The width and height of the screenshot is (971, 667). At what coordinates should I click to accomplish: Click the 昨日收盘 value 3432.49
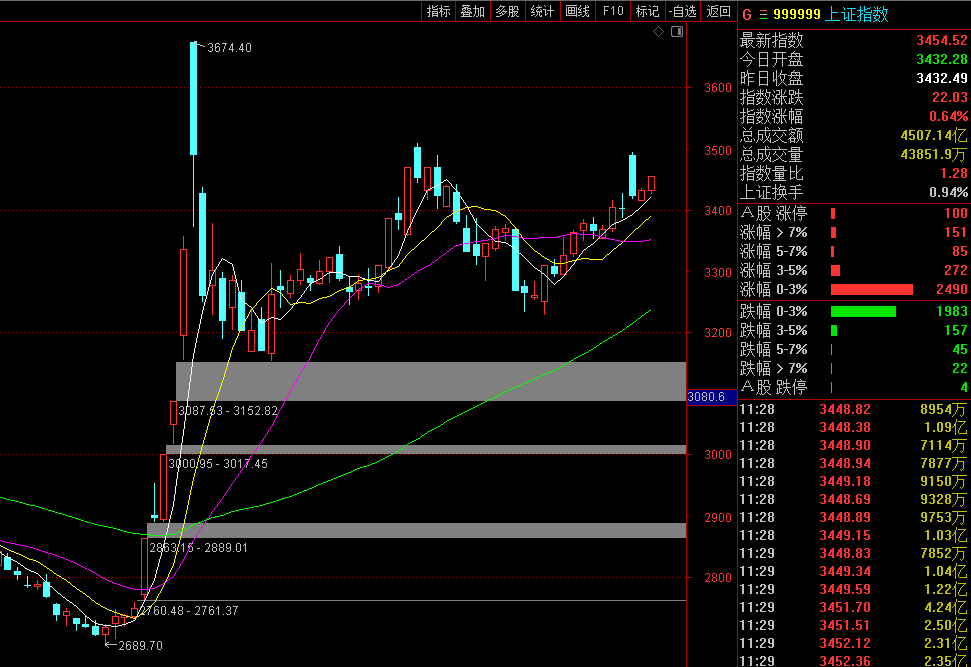[x=941, y=79]
